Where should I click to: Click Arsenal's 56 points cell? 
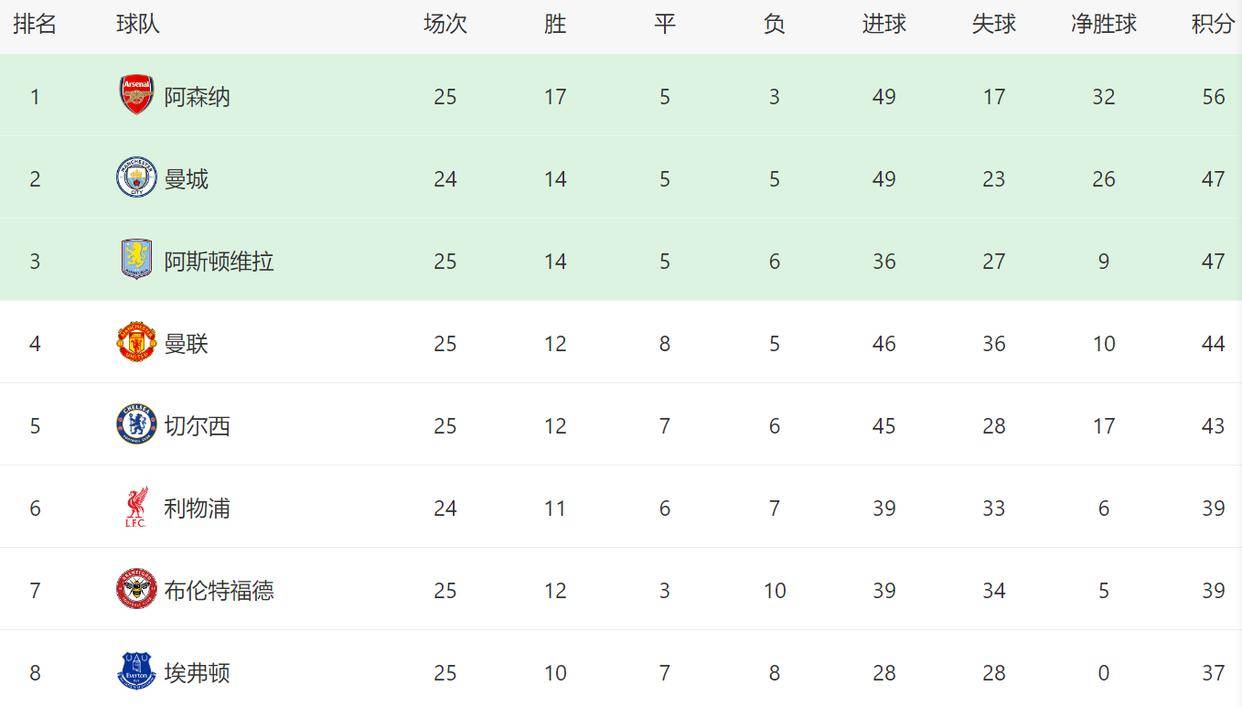[x=1213, y=97]
